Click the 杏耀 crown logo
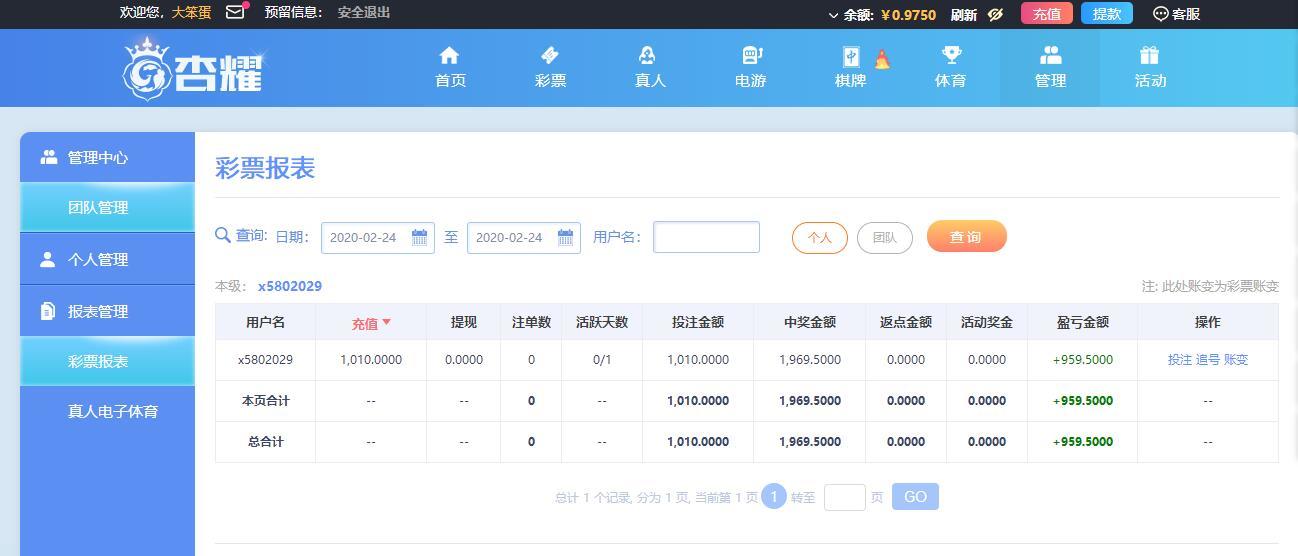 [192, 69]
